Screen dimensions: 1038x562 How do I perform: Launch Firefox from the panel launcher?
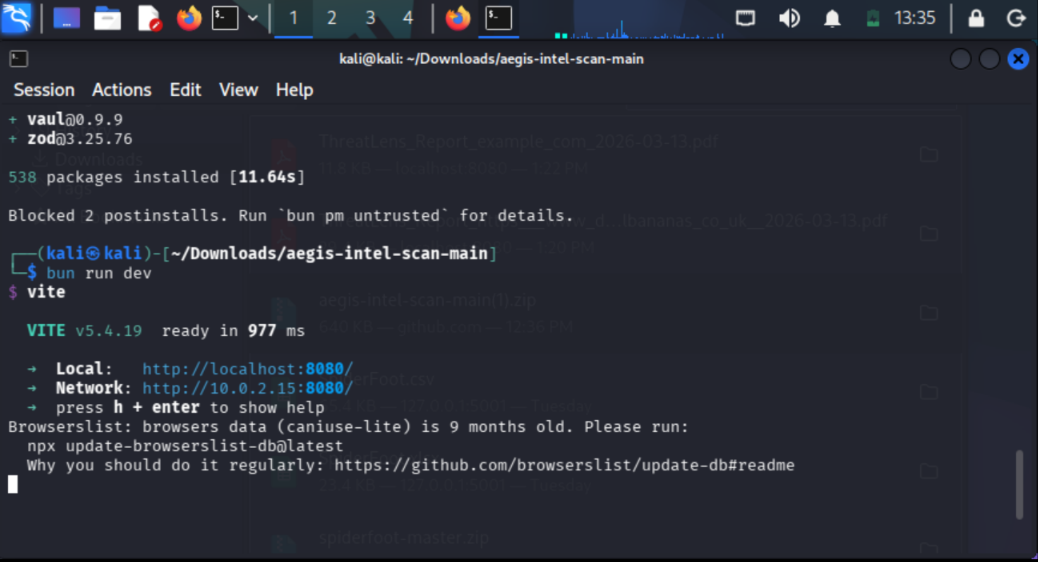189,18
